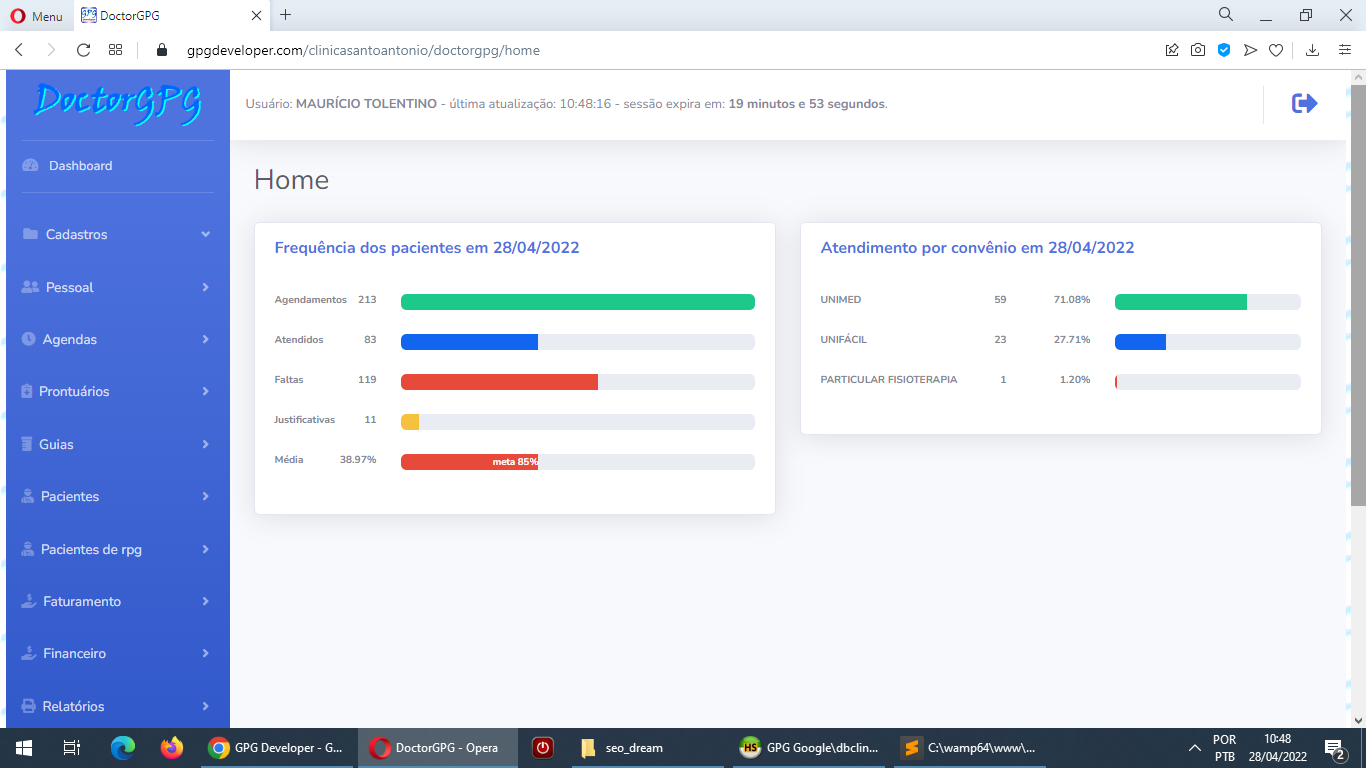Click the Dashboard gauge icon
This screenshot has width=1366, height=768.
point(30,166)
